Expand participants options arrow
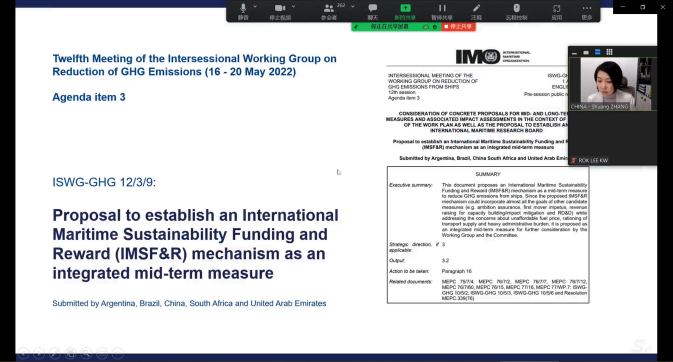 [353, 7]
